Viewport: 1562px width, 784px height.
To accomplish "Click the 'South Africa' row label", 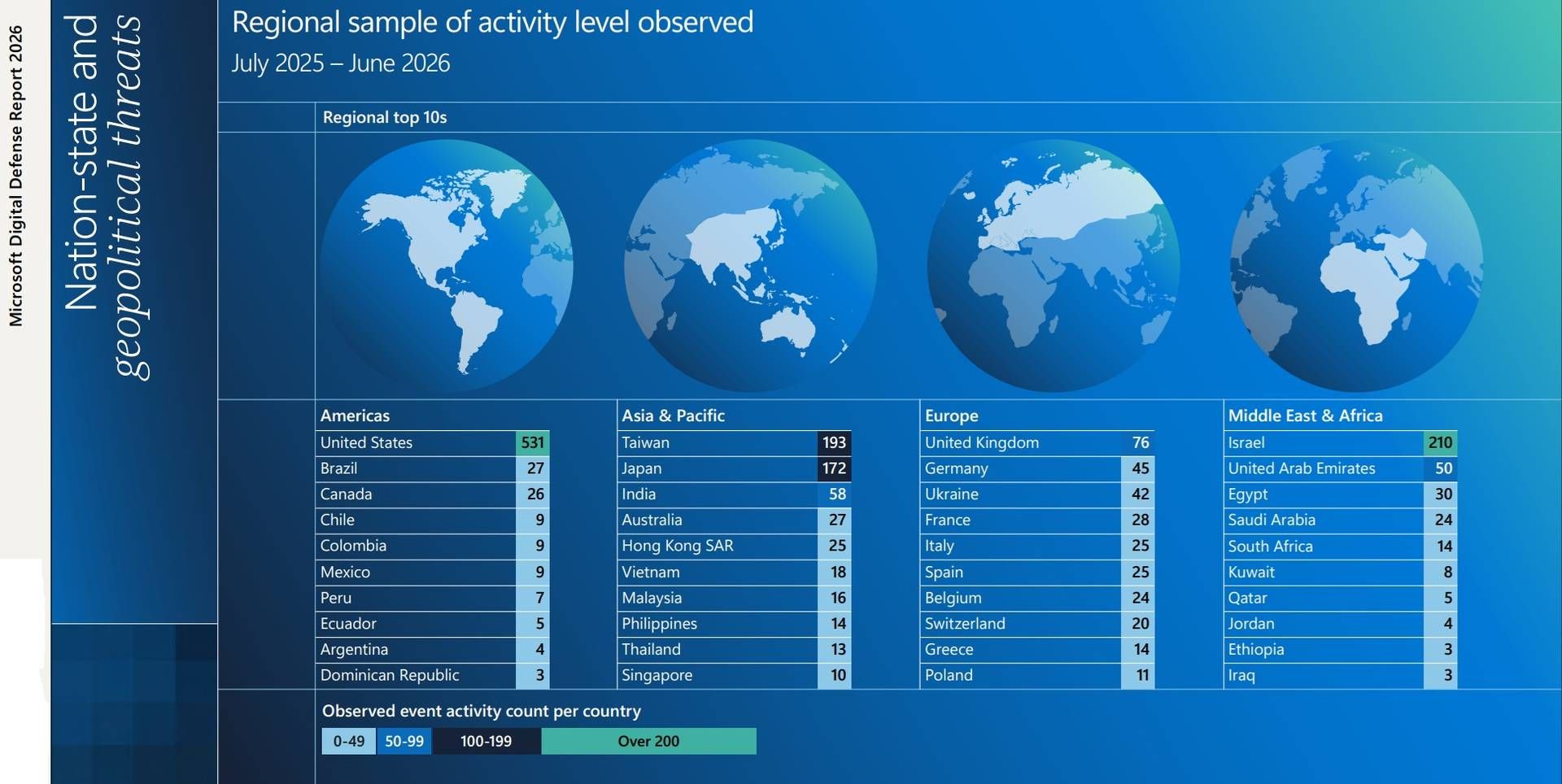I will coord(1270,547).
